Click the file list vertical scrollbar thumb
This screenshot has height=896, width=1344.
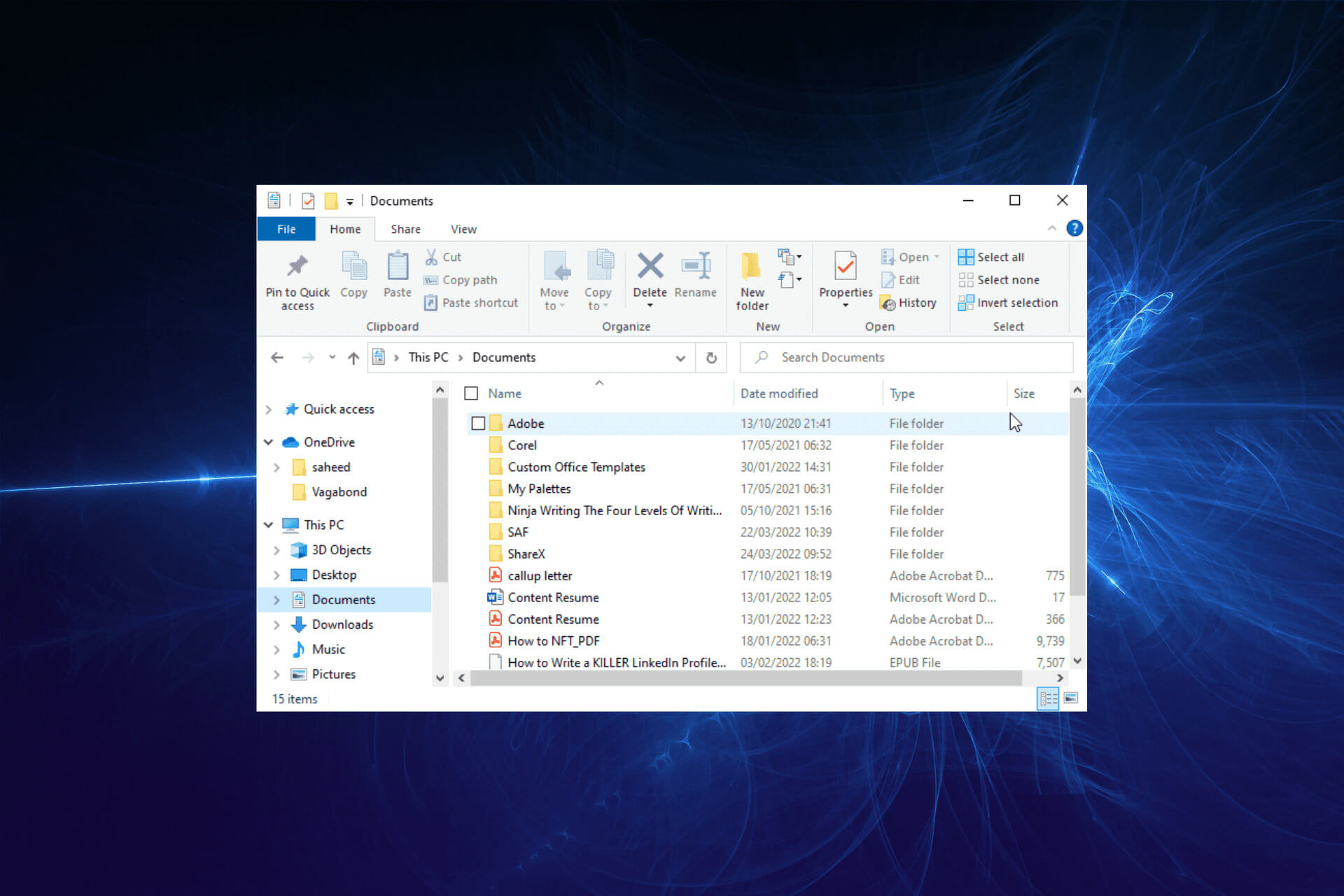[1077, 496]
